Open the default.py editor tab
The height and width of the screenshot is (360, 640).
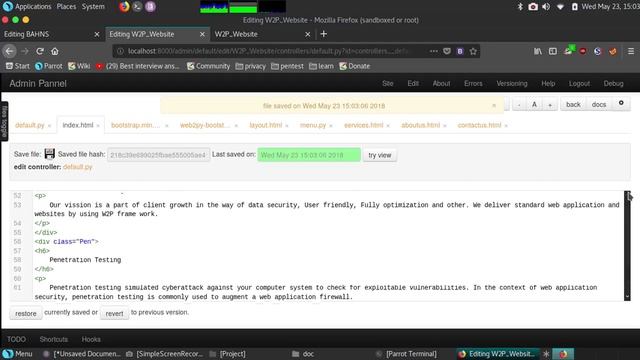pyautogui.click(x=29, y=125)
